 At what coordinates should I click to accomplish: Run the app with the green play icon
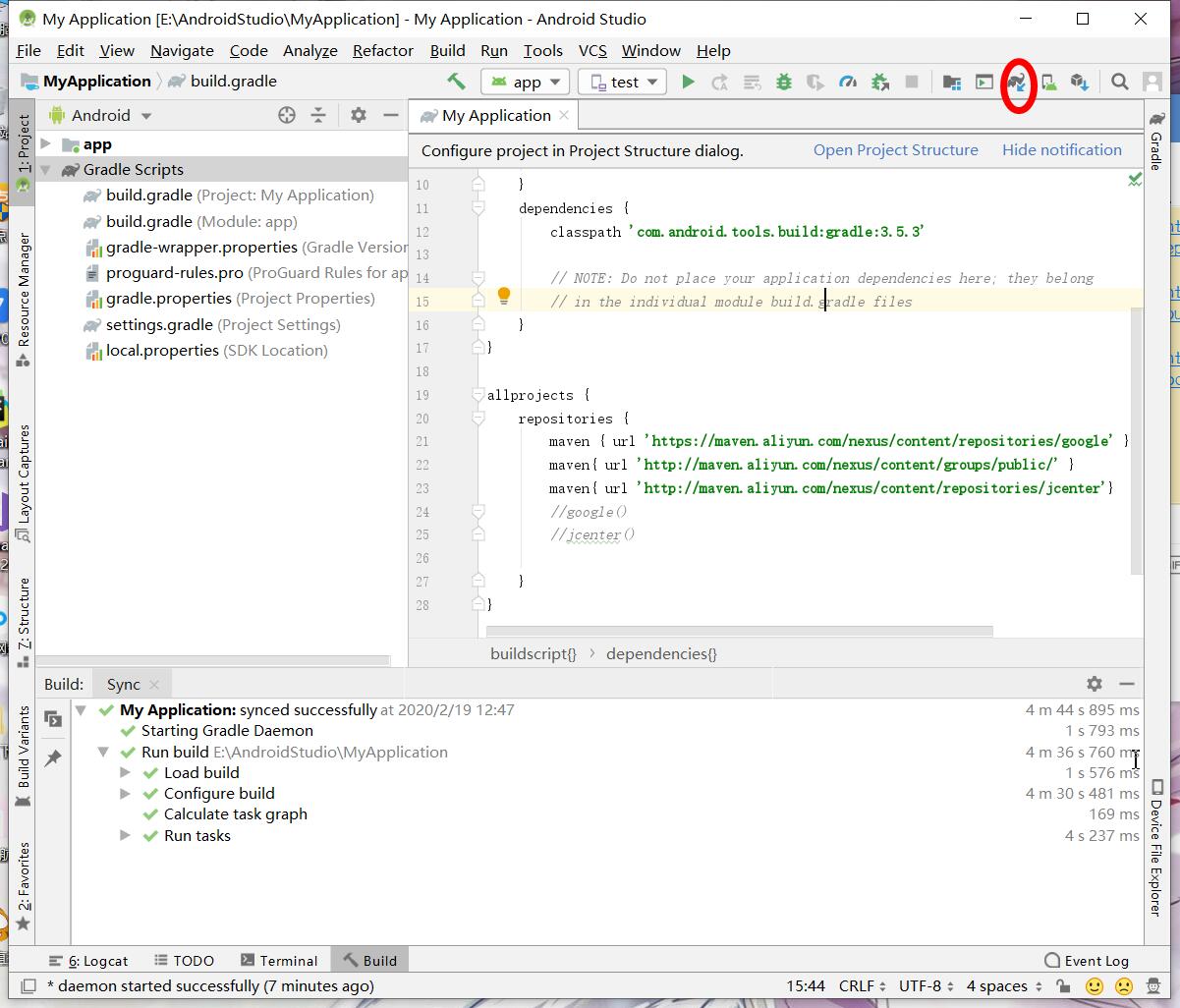tap(687, 82)
